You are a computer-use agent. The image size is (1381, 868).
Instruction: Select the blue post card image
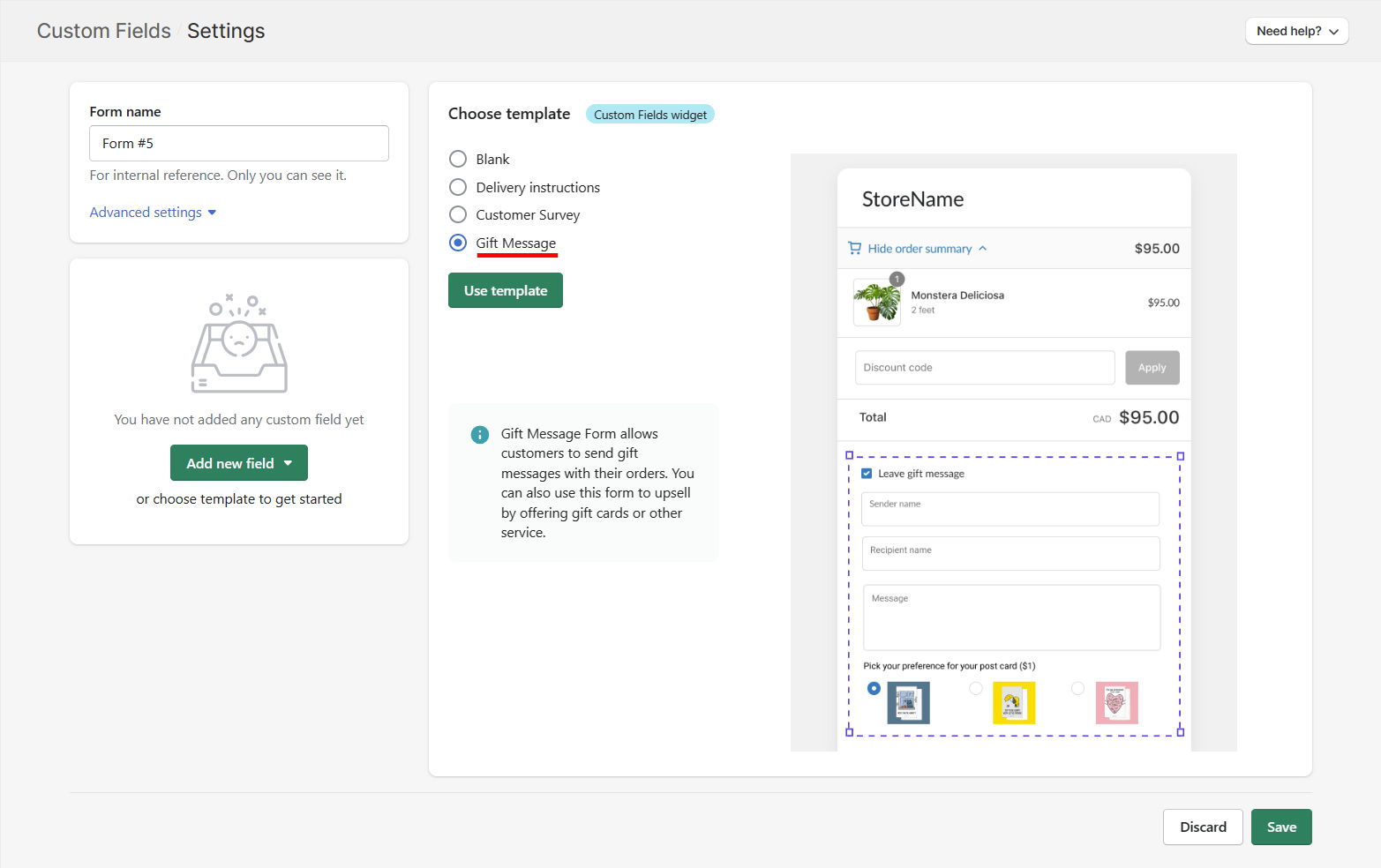click(x=908, y=703)
